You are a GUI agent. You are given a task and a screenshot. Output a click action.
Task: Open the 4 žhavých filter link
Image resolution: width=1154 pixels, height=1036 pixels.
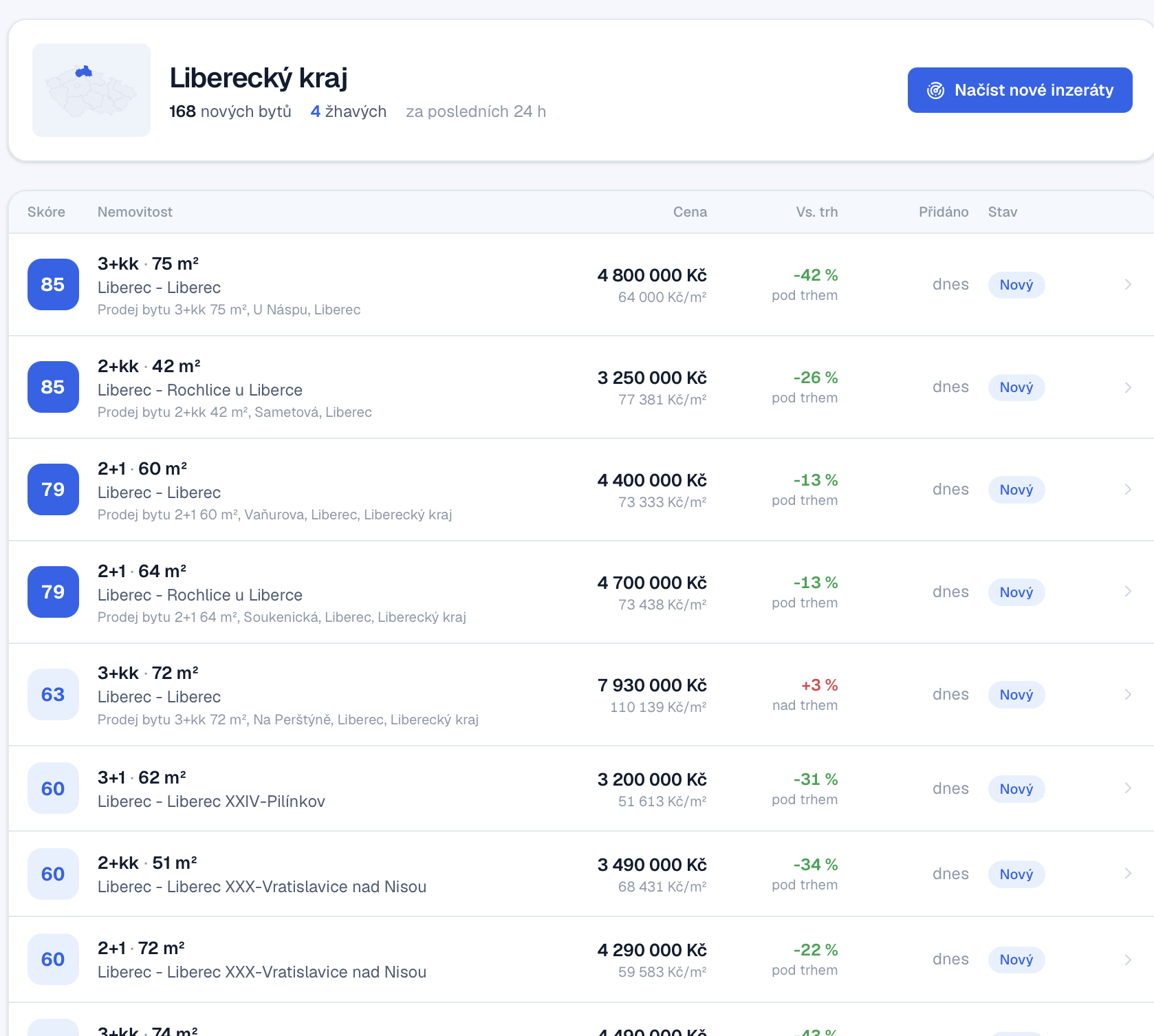pos(349,111)
